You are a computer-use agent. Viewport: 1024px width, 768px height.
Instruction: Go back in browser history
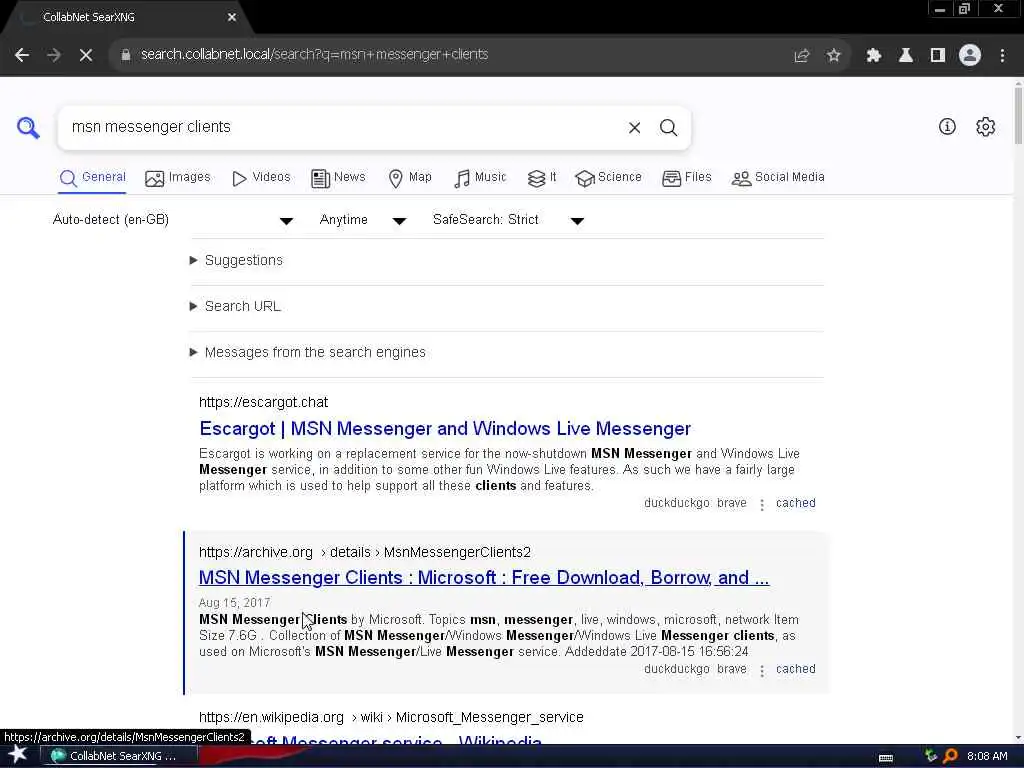(x=22, y=55)
